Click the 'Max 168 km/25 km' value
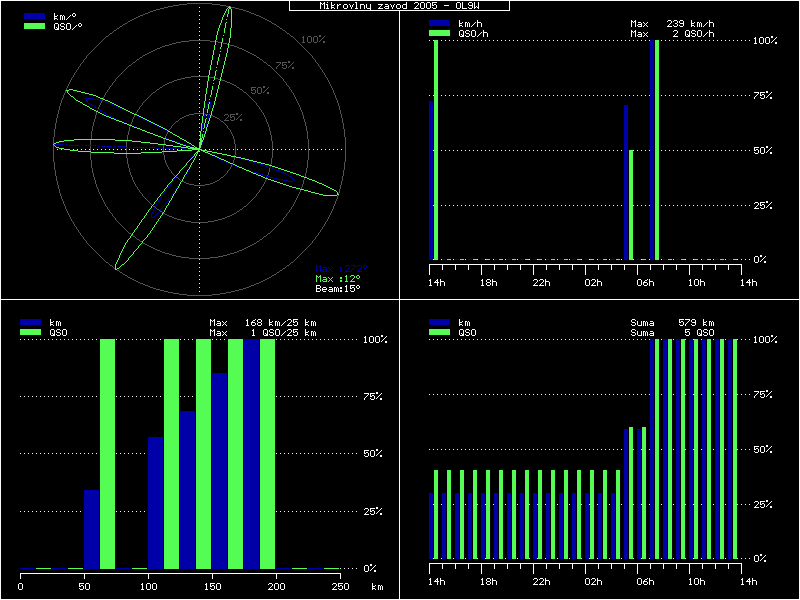The height and width of the screenshot is (600, 800). coord(263,323)
